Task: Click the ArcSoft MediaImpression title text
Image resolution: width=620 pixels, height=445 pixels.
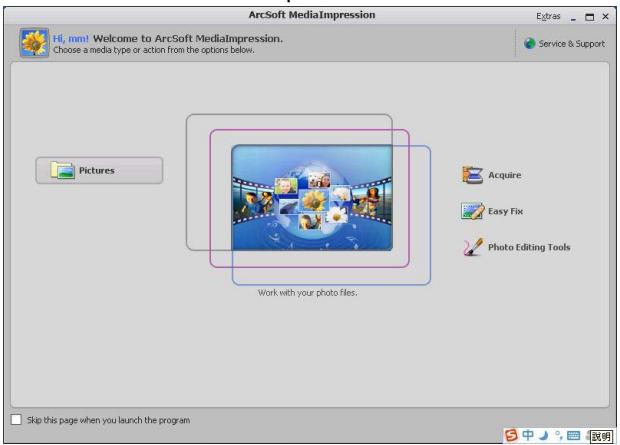Action: click(x=312, y=15)
